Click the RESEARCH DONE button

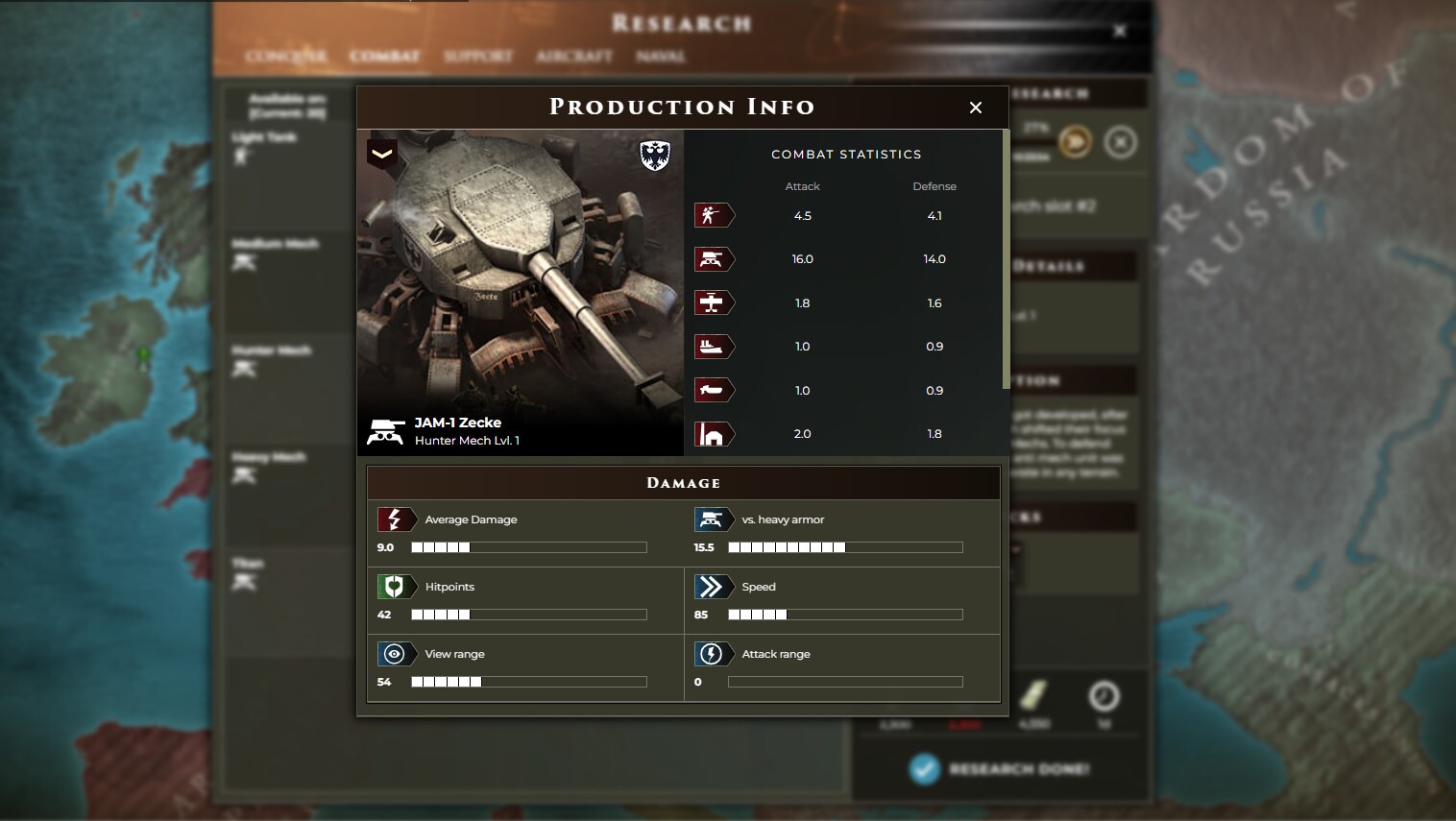coord(999,768)
